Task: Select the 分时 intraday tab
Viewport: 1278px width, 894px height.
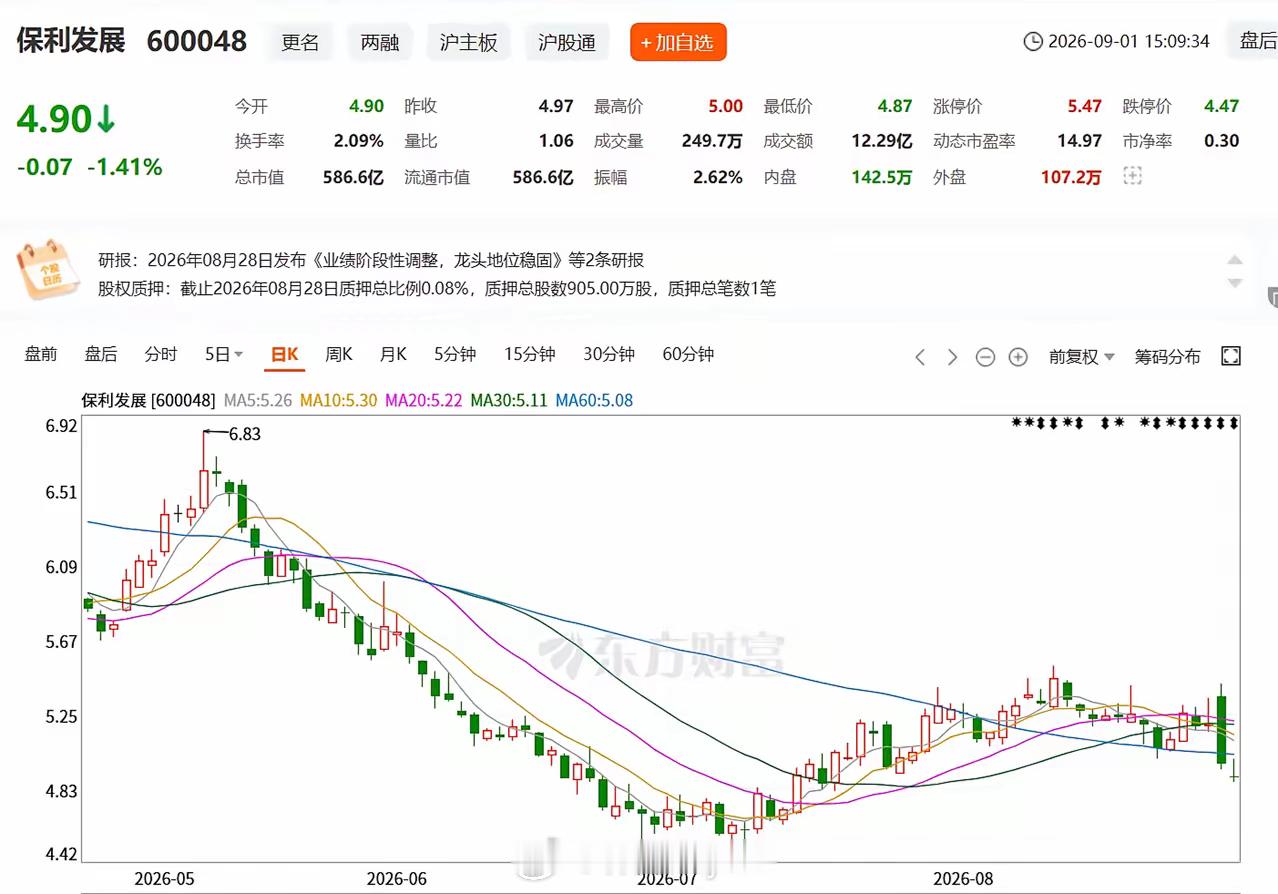Action: pyautogui.click(x=161, y=354)
